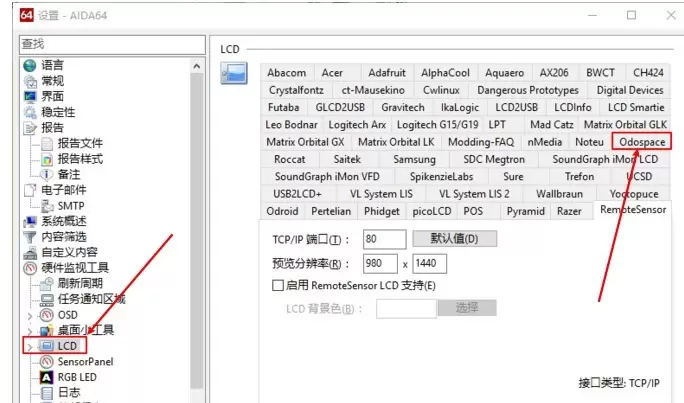
Task: Select the 报告 document icon
Action: pyautogui.click(x=30, y=128)
